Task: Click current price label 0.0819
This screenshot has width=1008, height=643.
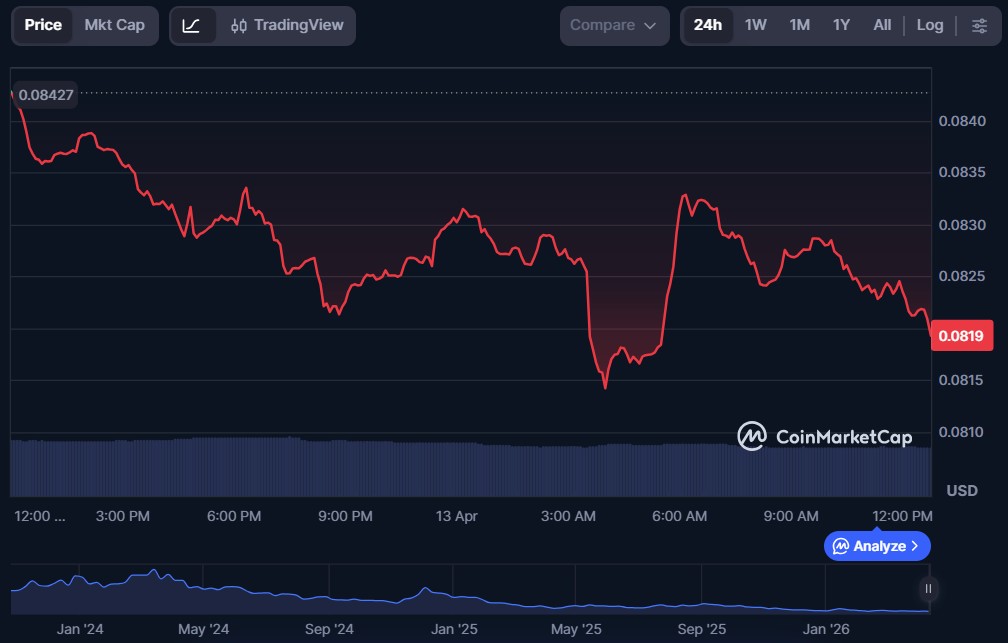Action: click(x=961, y=336)
